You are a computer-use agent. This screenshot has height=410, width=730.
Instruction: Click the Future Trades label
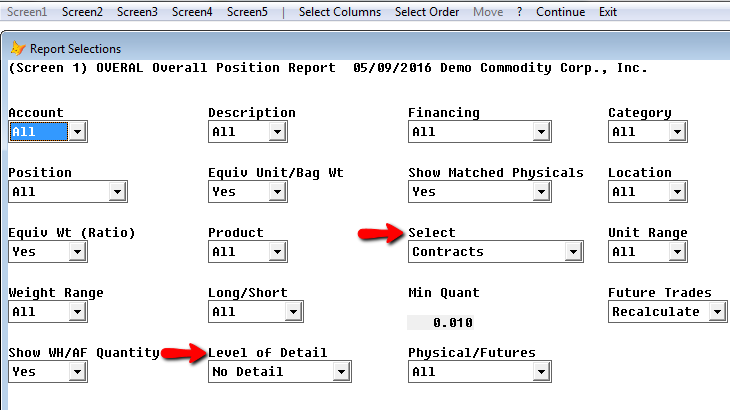[x=660, y=293]
